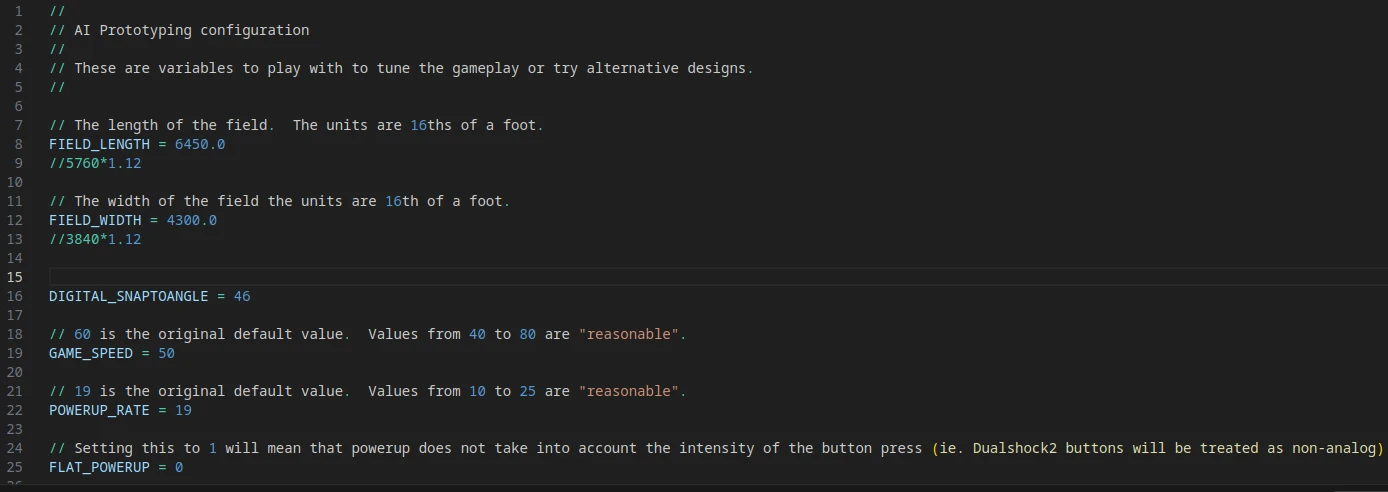Screen dimensions: 1388x492
Task: Click the //3840*1.12 comment
Action: [95, 239]
